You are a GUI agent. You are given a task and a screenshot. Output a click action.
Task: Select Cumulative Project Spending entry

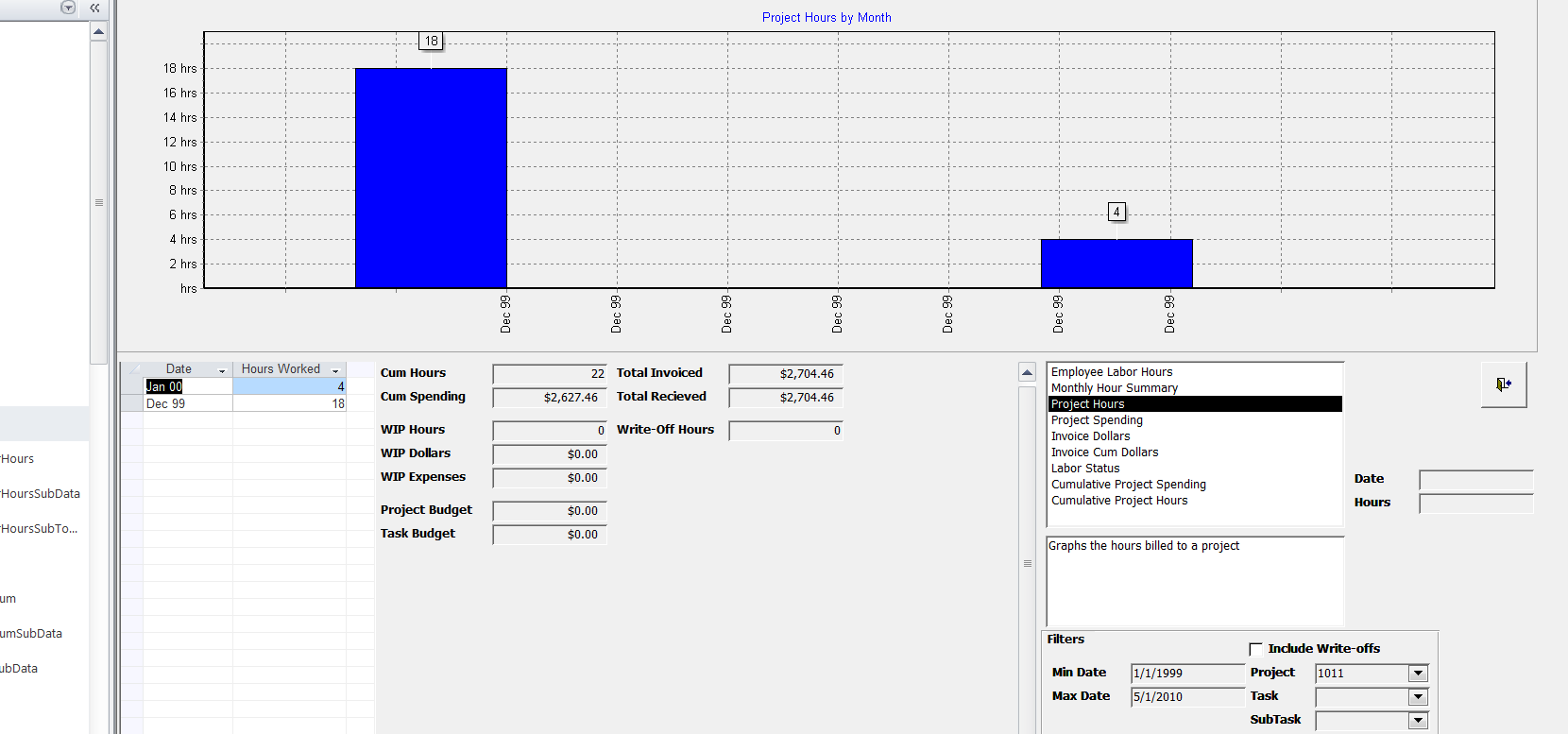1195,485
